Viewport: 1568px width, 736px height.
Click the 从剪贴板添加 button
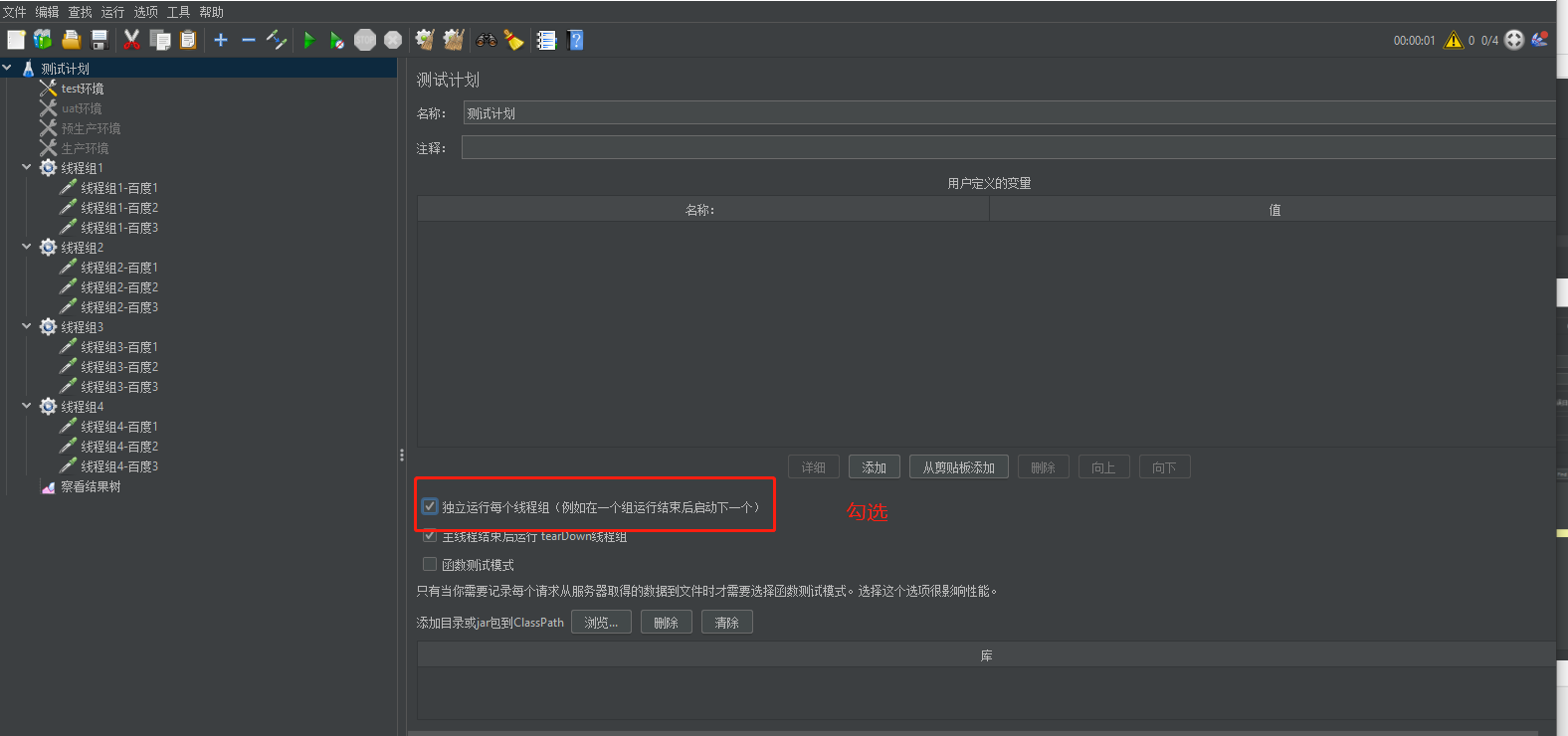tap(959, 467)
